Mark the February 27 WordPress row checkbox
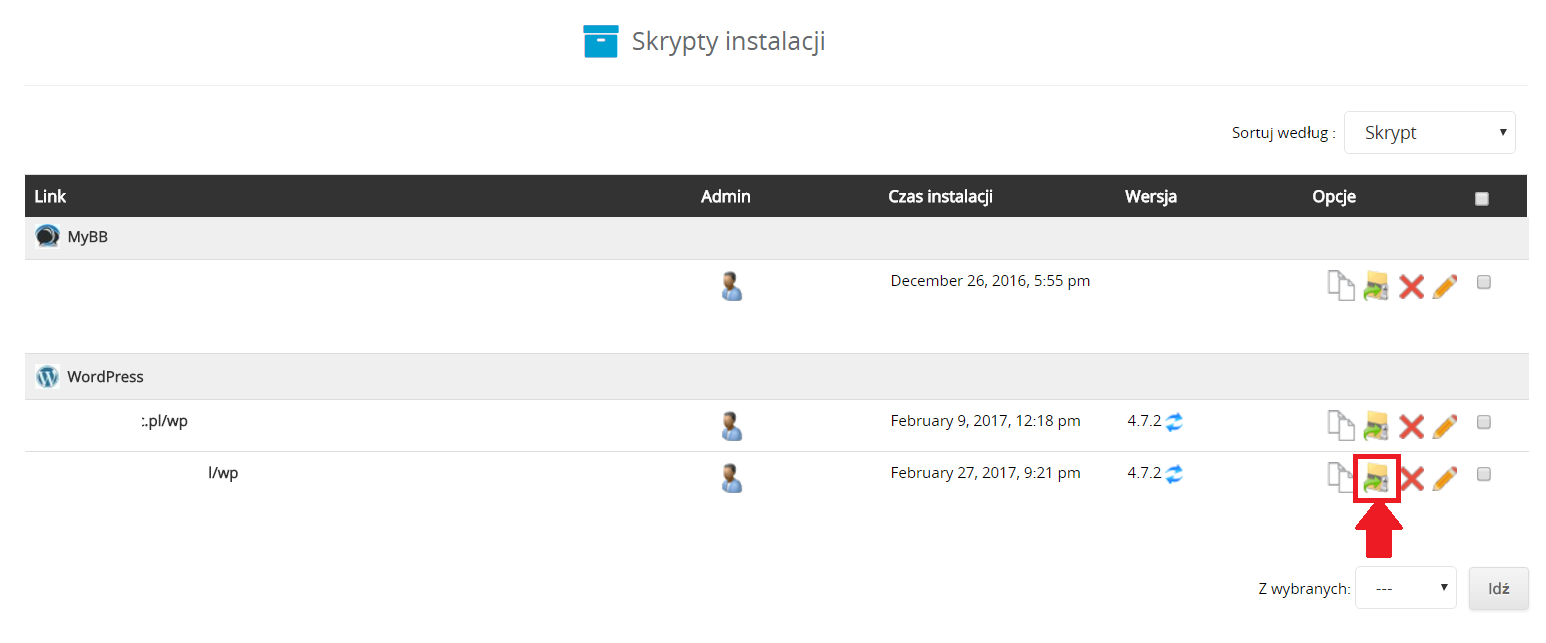The height and width of the screenshot is (643, 1546). click(1484, 474)
